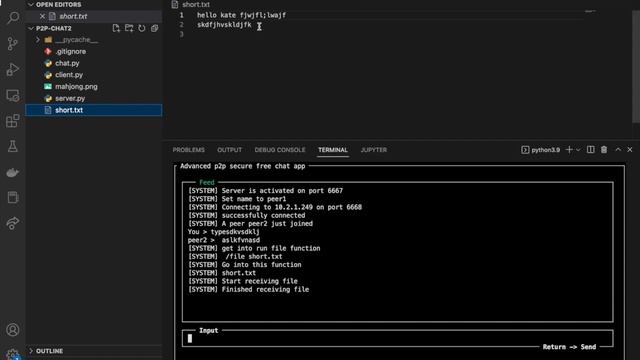The image size is (640, 360).
Task: Split the terminal panel
Action: tap(591, 150)
